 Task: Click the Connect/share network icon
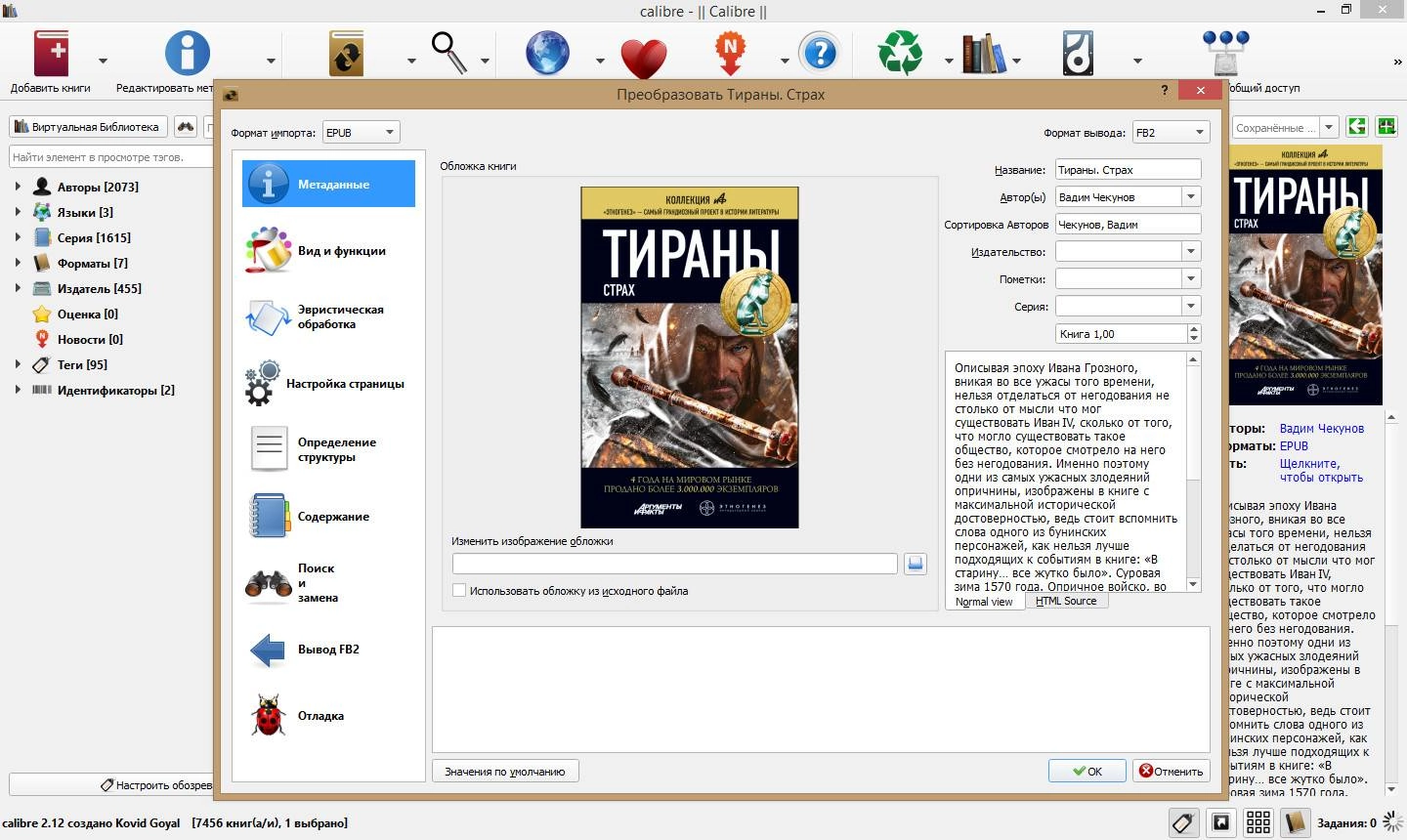(1226, 53)
